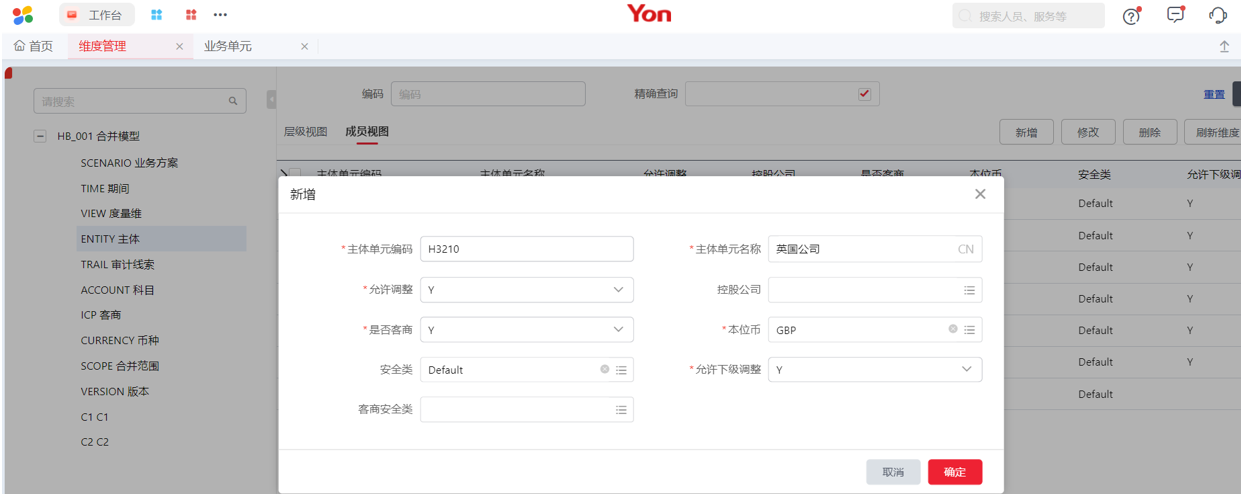Viewport: 1241px width, 495px height.
Task: Open the 是否客商 dropdown
Action: 618,330
